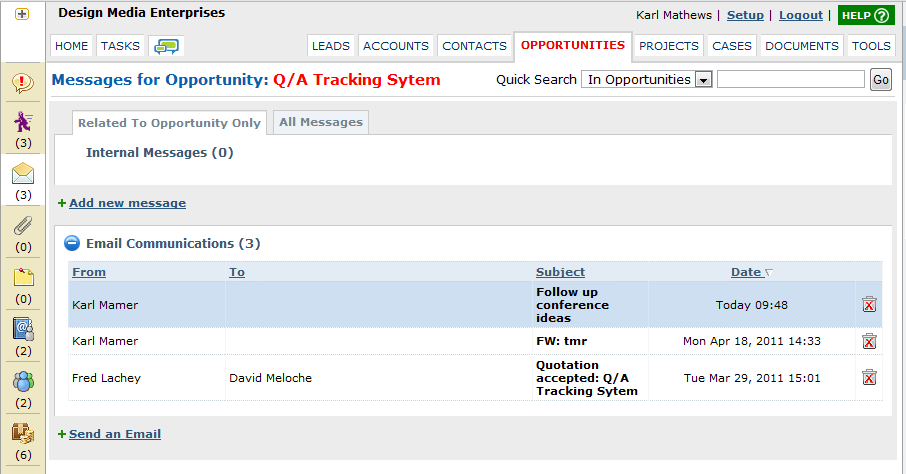The height and width of the screenshot is (474, 906).
Task: Open the contacts address book sidebar icon
Action: (x=23, y=329)
